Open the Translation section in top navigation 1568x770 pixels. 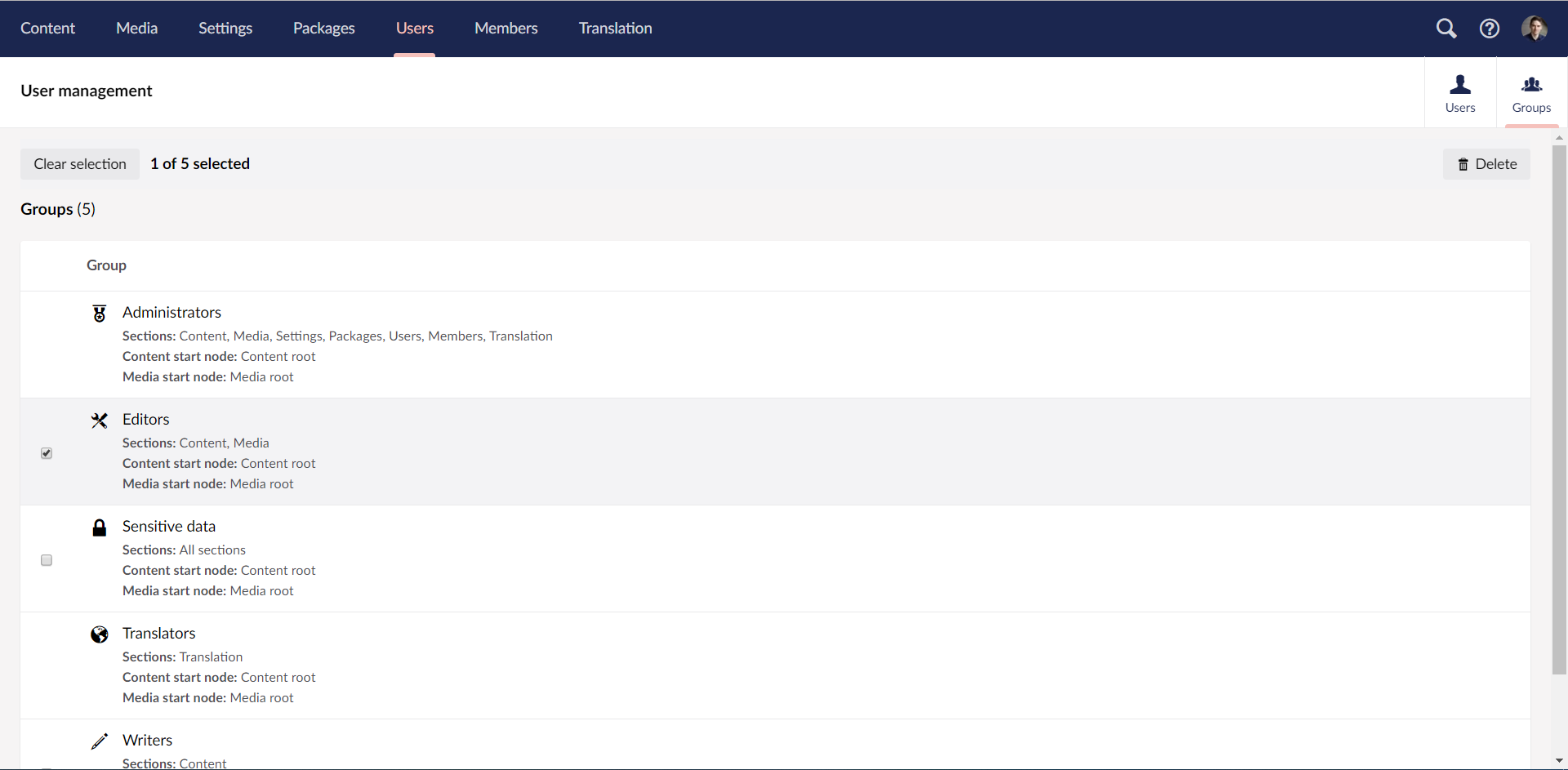[615, 28]
